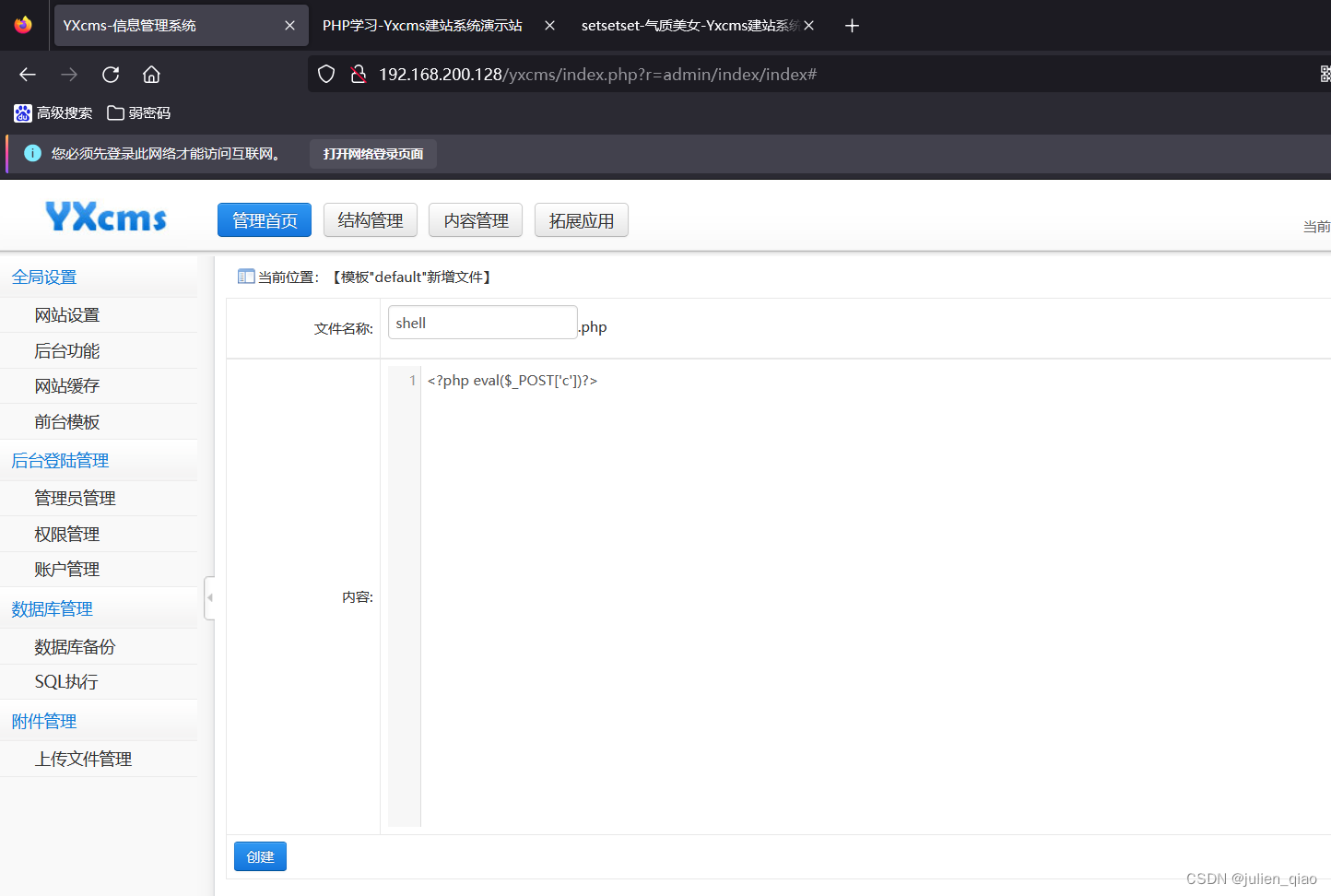Collapse the 后台登陆管理 sidebar section
This screenshot has width=1331, height=896.
[x=99, y=461]
